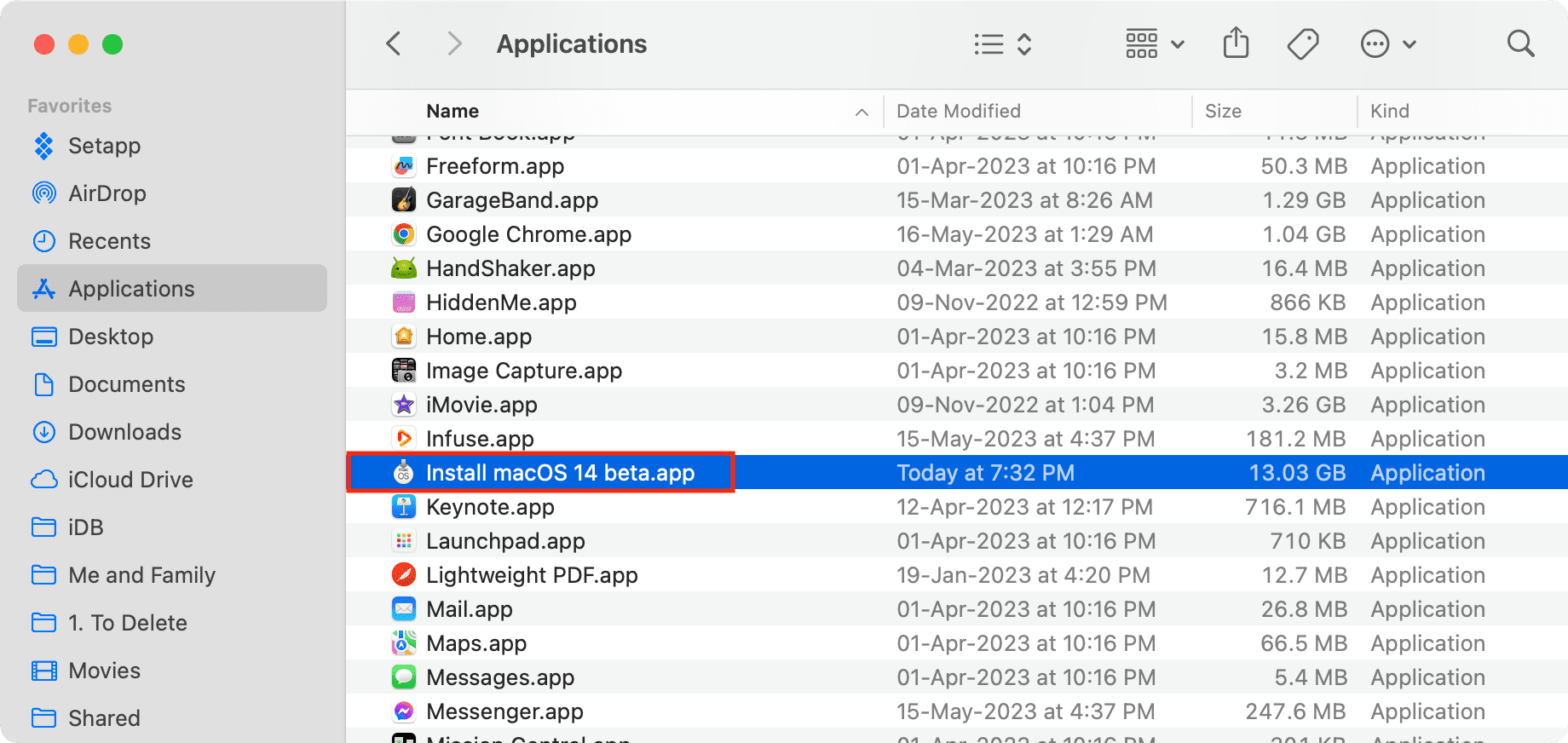Click the GarageBand guitar icon
The image size is (1568, 743).
pos(404,200)
